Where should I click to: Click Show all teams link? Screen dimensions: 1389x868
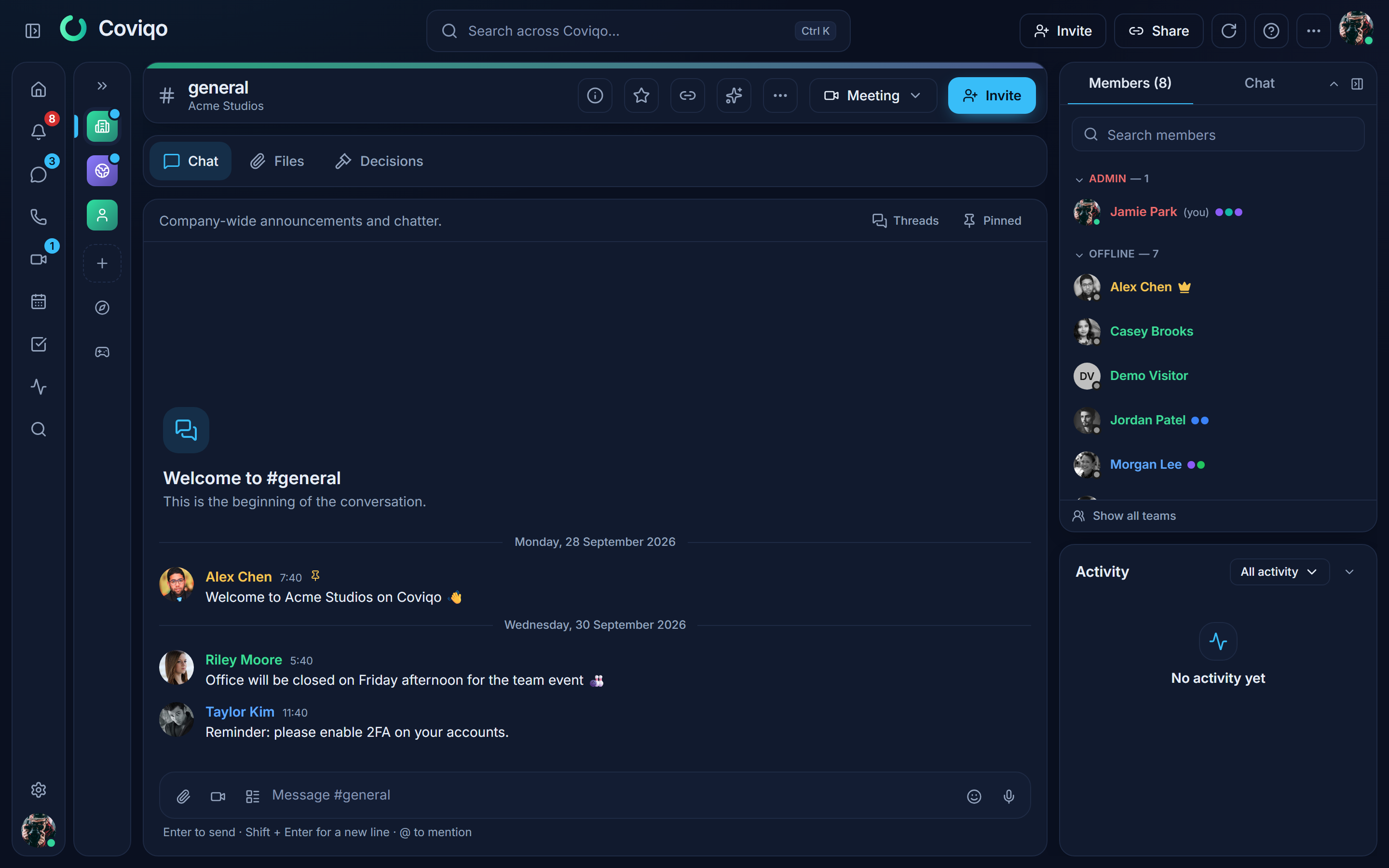tap(1124, 515)
